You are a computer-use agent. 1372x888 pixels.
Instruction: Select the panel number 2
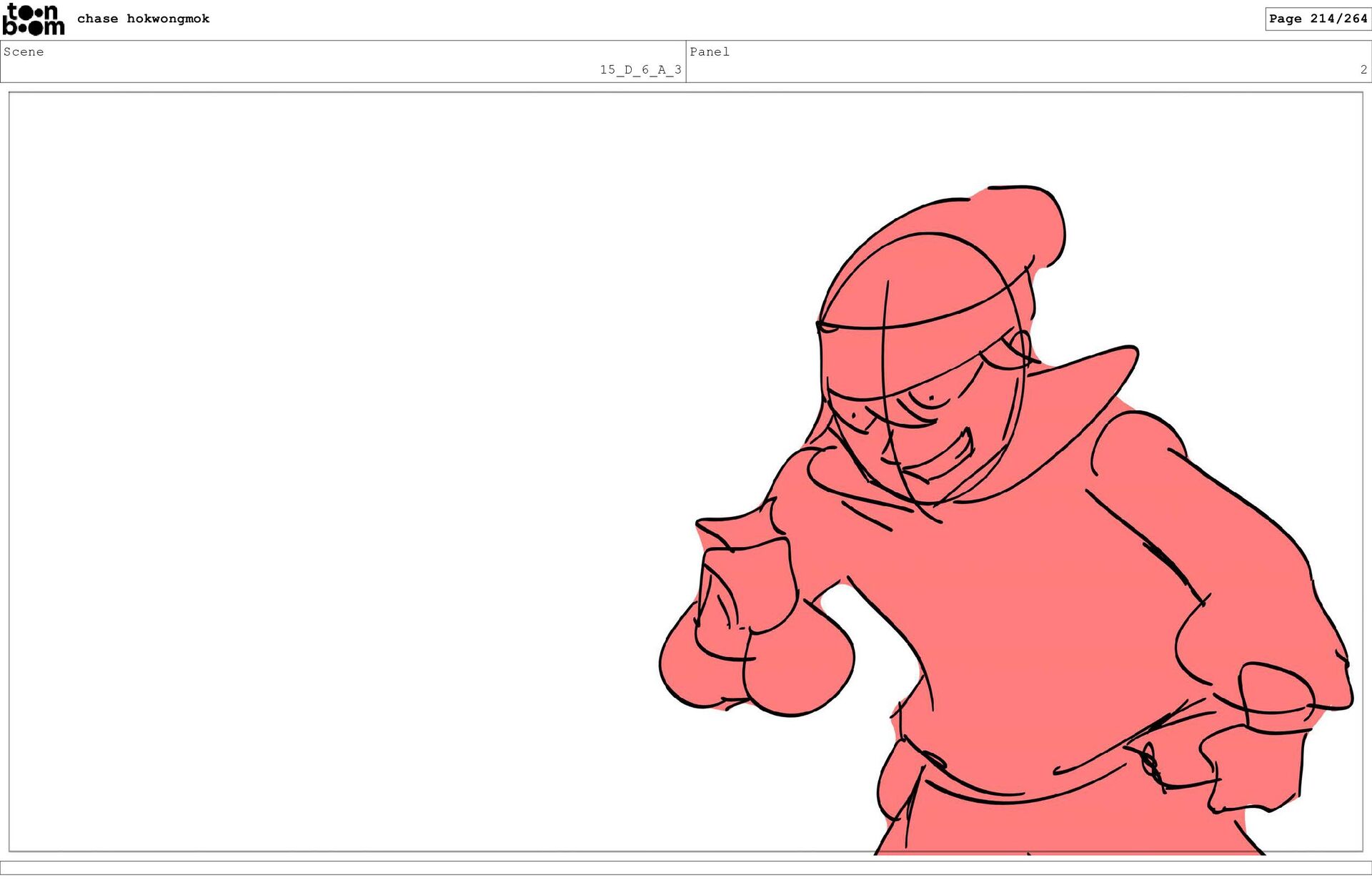pos(1363,69)
